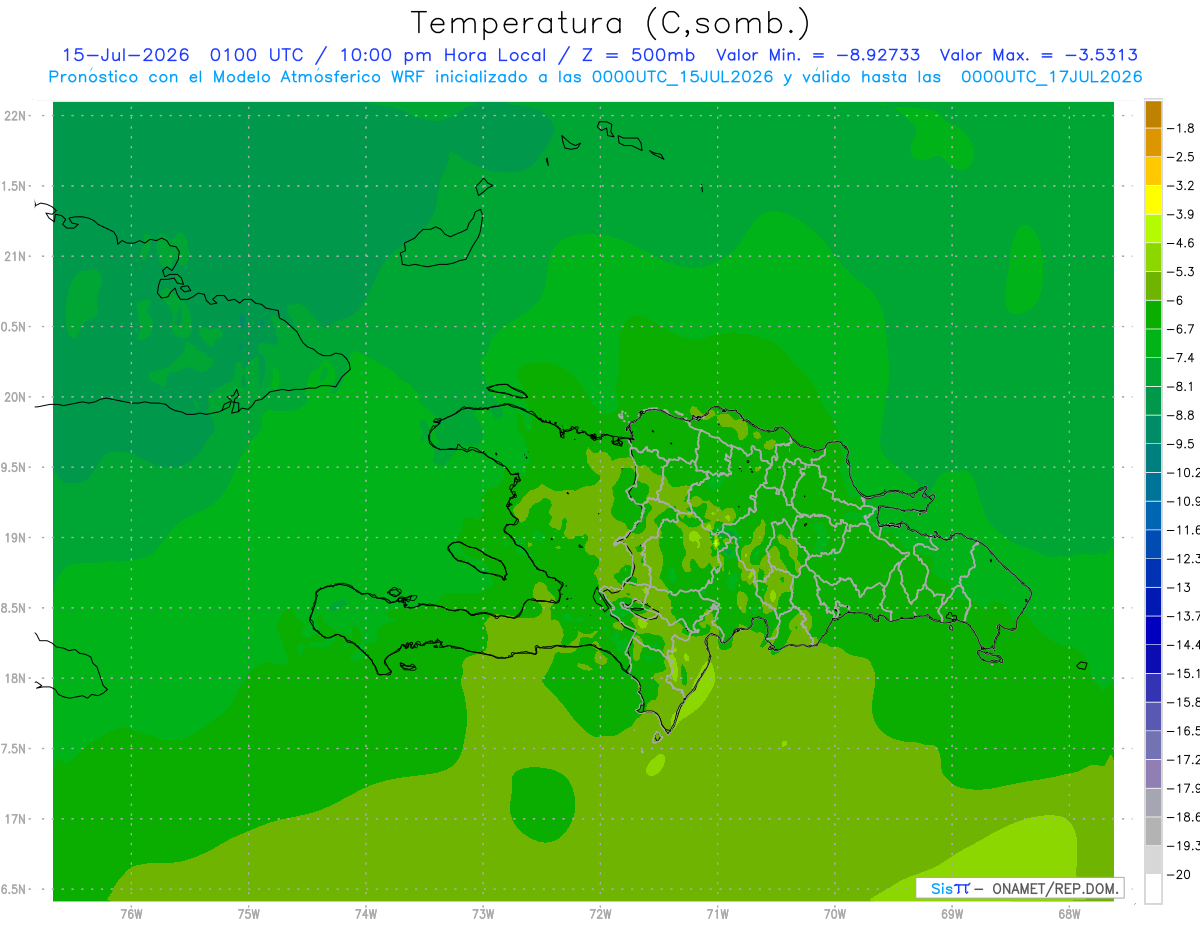Click the "-4.6" legend value

tap(1182, 243)
